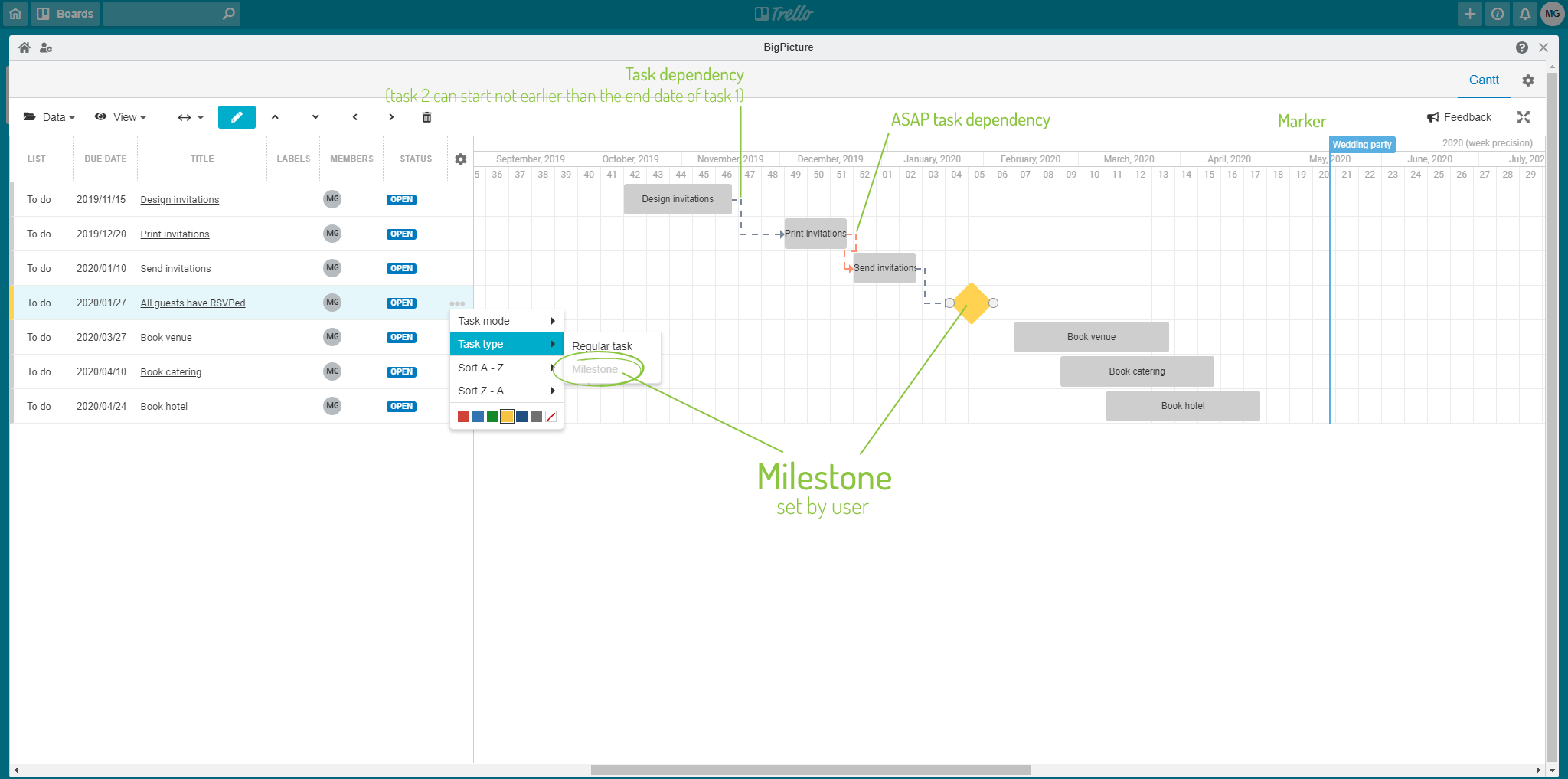Select the Book hotel Gantt bar
Image resolution: width=1568 pixels, height=779 pixels.
pyautogui.click(x=1183, y=406)
